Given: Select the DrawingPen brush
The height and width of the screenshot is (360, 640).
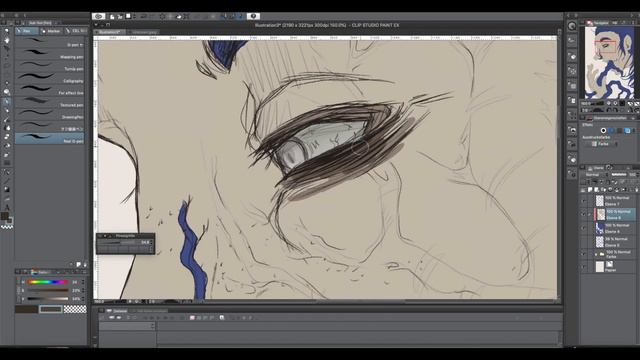Looking at the screenshot, I should 50,115.
